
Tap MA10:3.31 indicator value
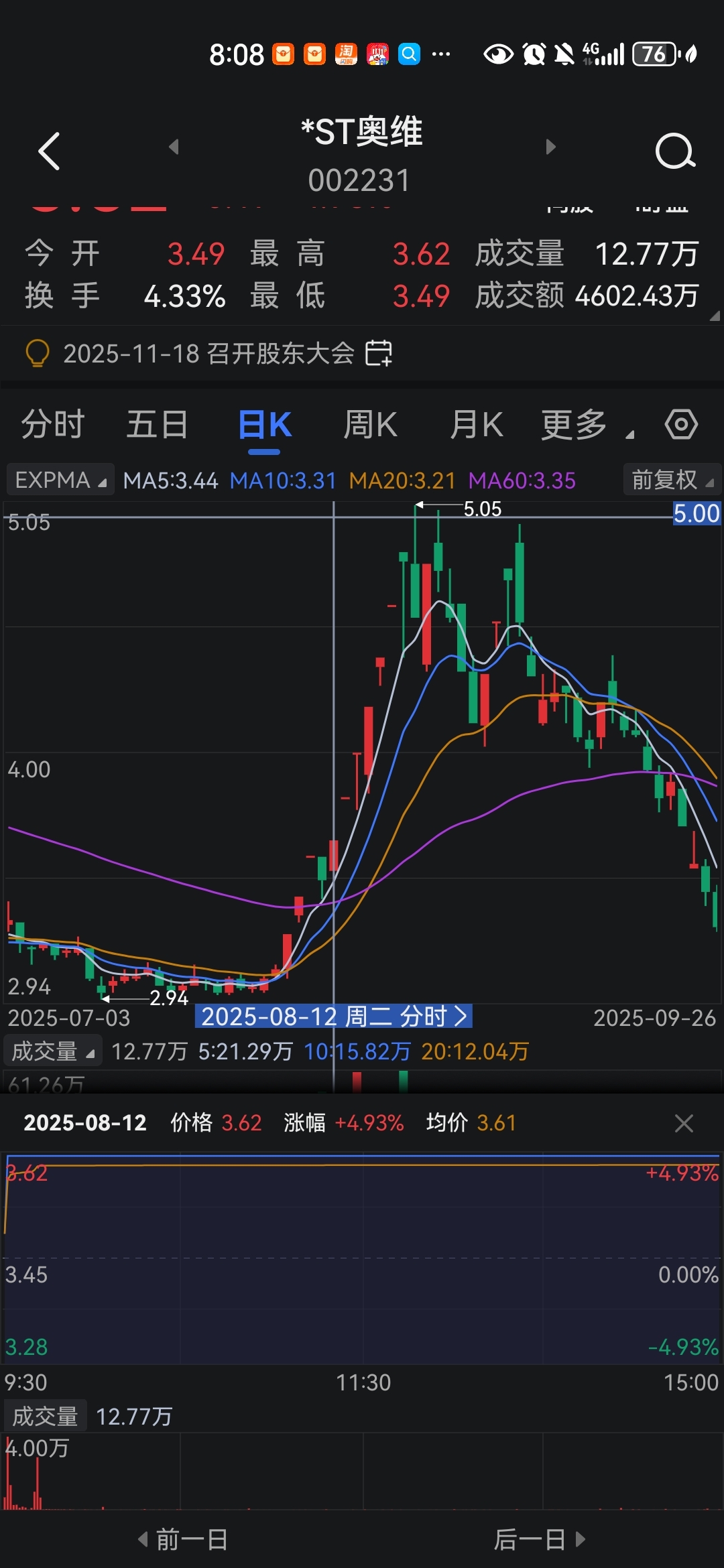tap(283, 480)
